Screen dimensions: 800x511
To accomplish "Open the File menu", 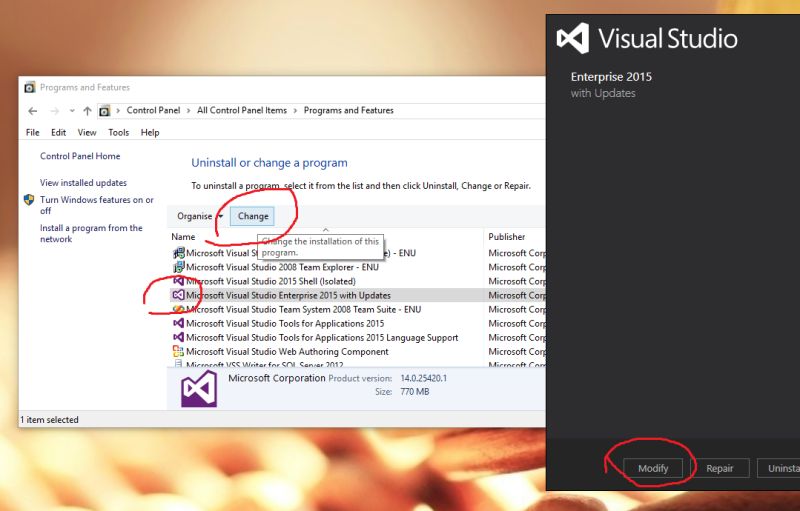I will point(32,132).
